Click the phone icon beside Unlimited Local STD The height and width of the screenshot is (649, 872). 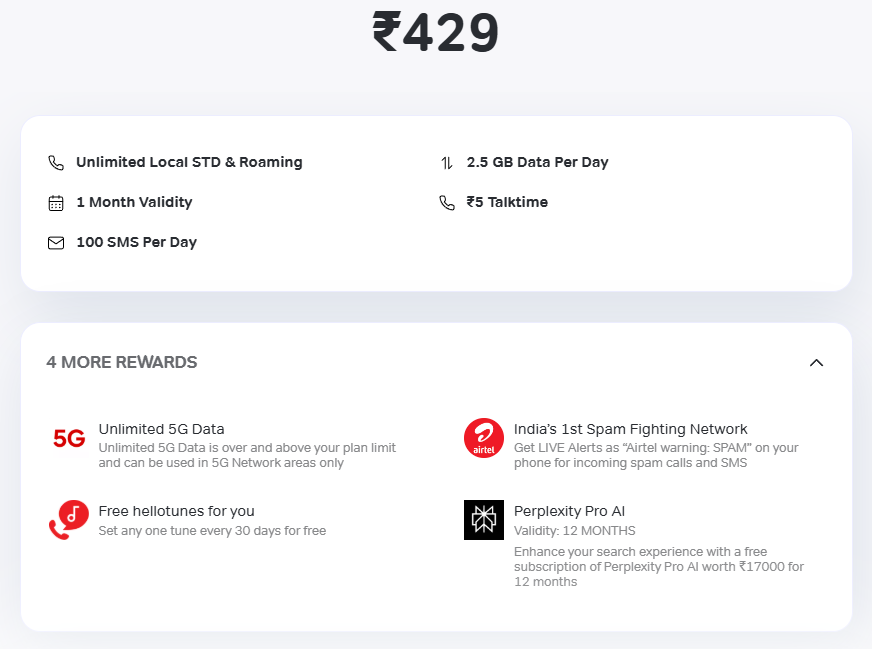pyautogui.click(x=56, y=161)
